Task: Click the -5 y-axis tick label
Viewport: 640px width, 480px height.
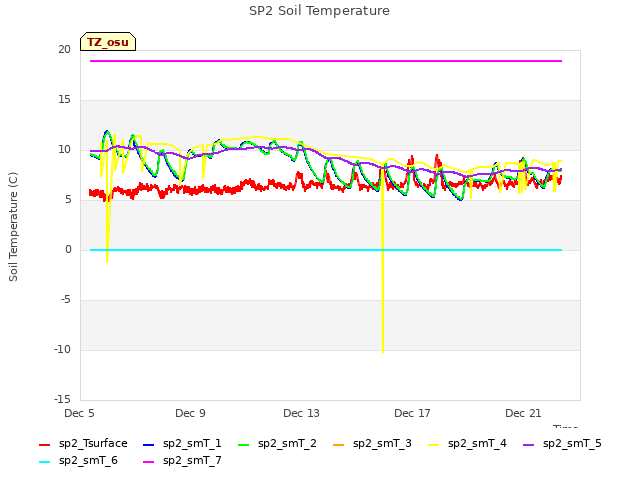Action: tap(66, 300)
